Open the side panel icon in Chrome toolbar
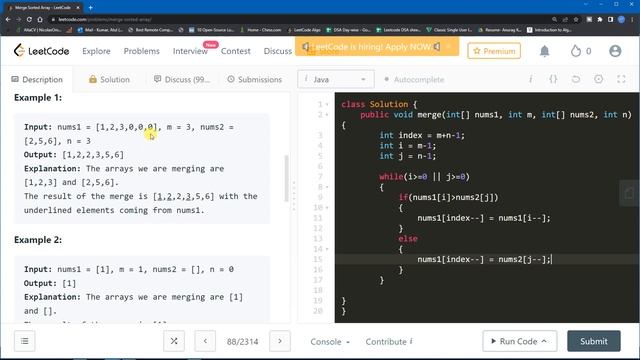This screenshot has width=640, height=360. (610, 19)
